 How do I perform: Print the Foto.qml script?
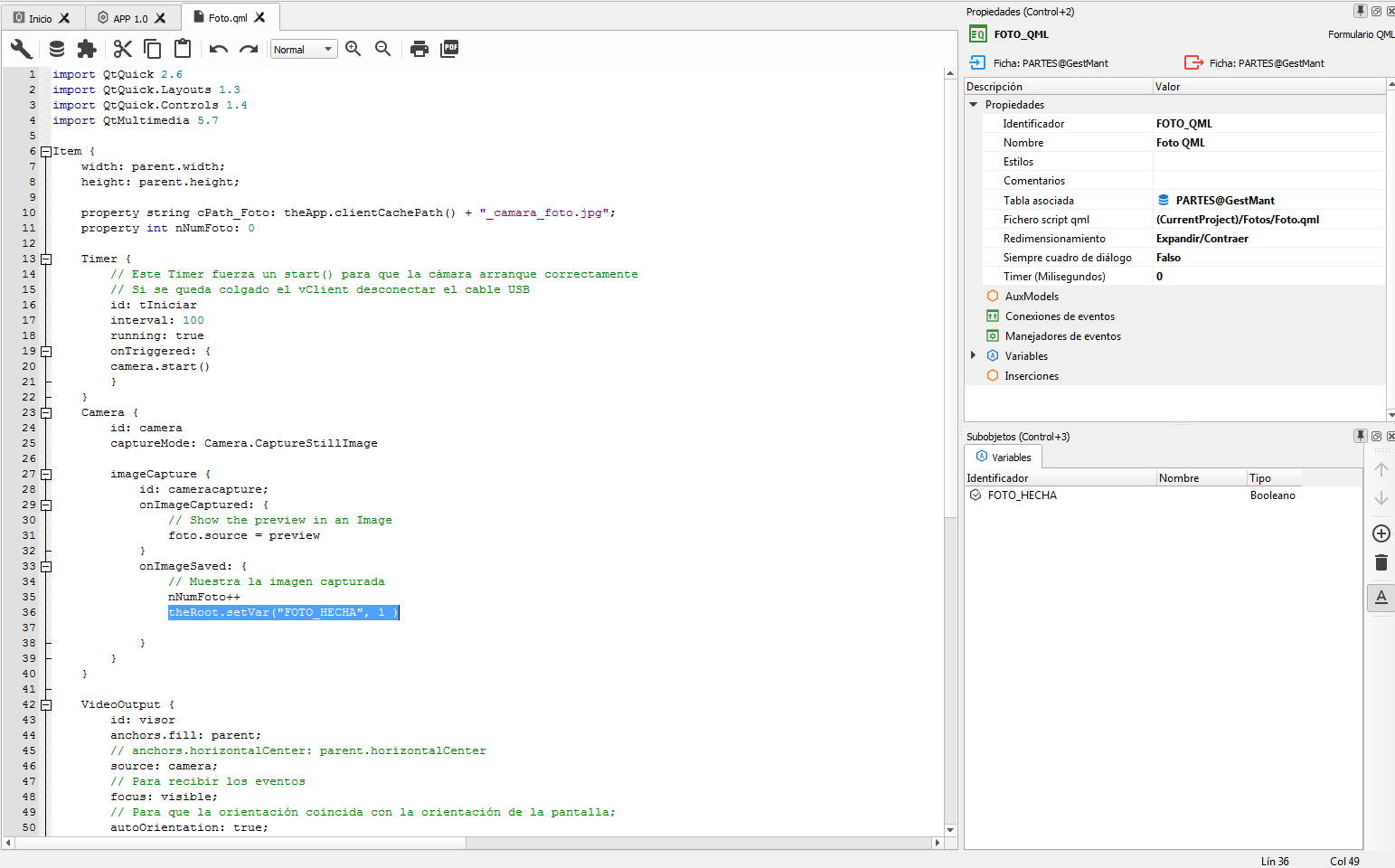[x=419, y=49]
